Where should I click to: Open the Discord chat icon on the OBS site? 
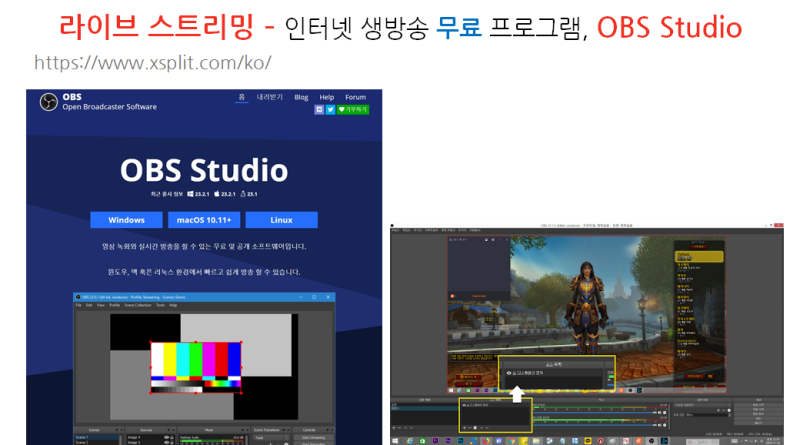[x=319, y=109]
